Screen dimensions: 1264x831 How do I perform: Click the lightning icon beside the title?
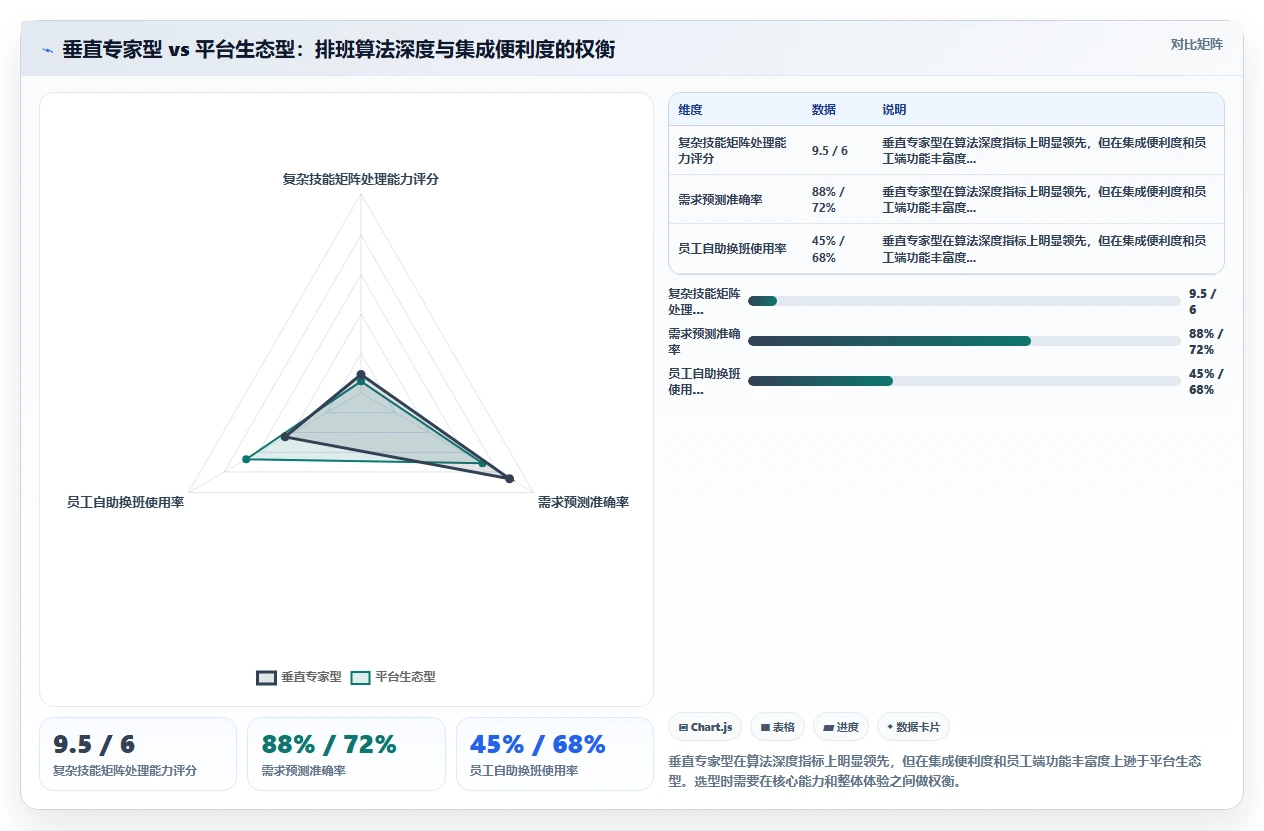(47, 50)
